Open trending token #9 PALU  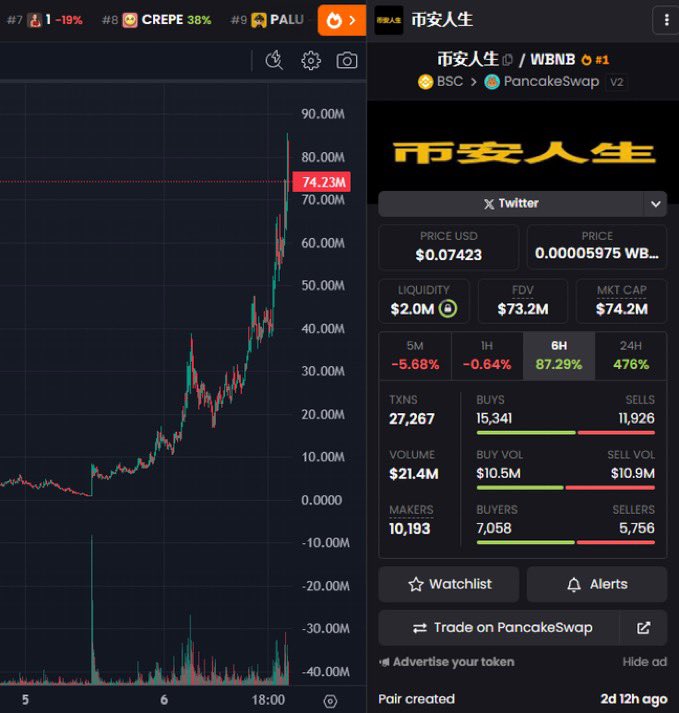point(267,20)
